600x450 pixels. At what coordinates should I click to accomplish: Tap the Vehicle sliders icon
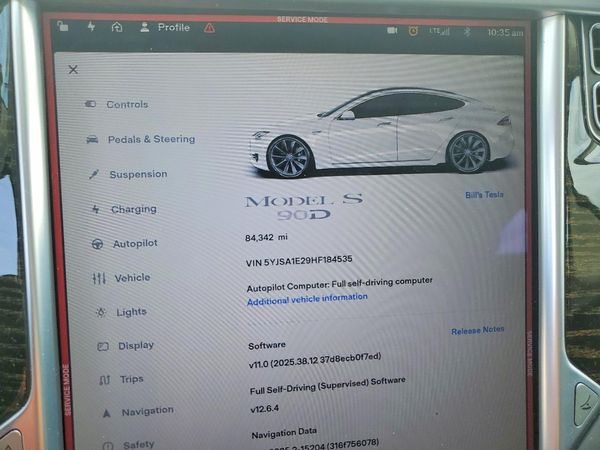99,278
